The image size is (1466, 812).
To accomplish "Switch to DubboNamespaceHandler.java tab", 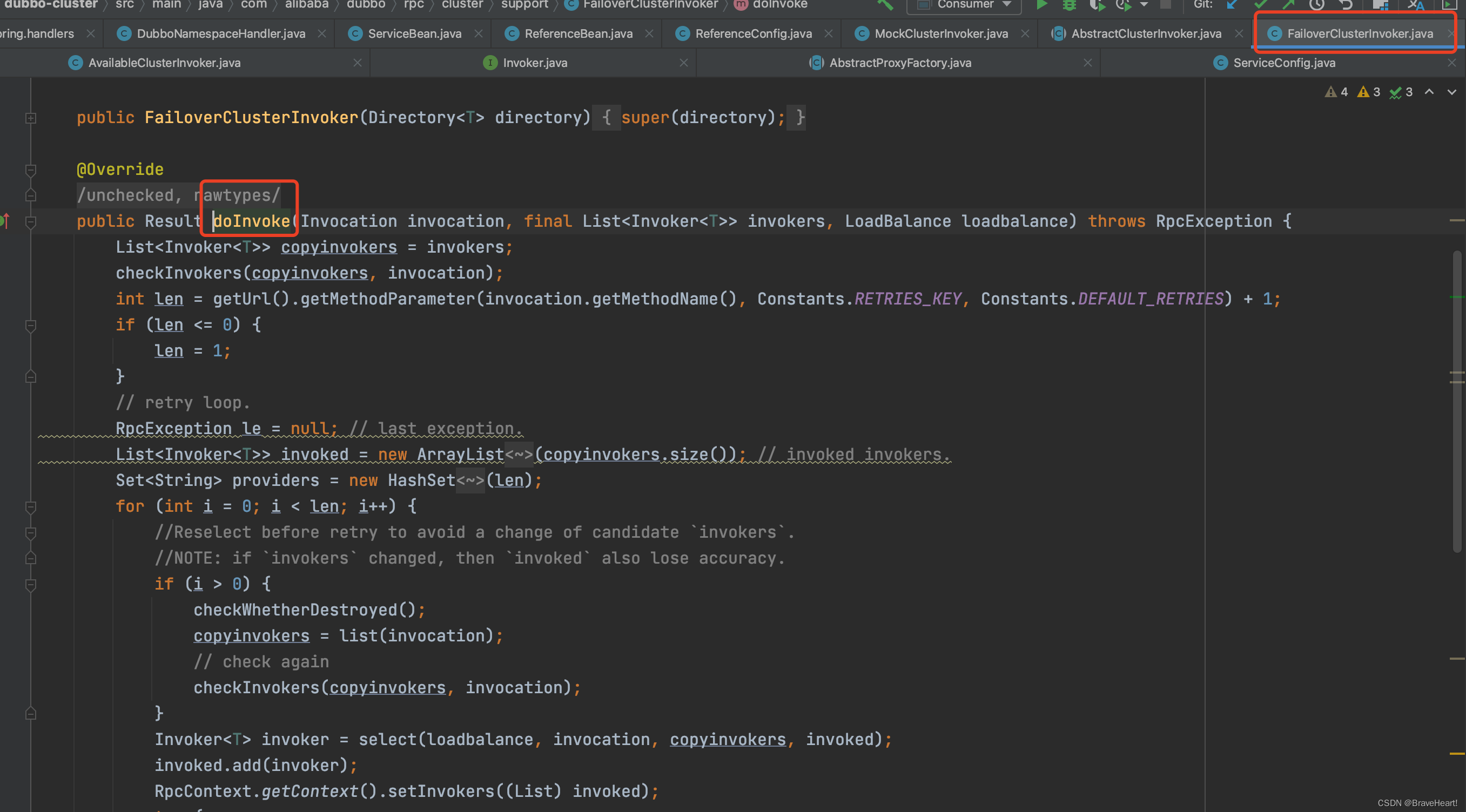I will (x=221, y=33).
